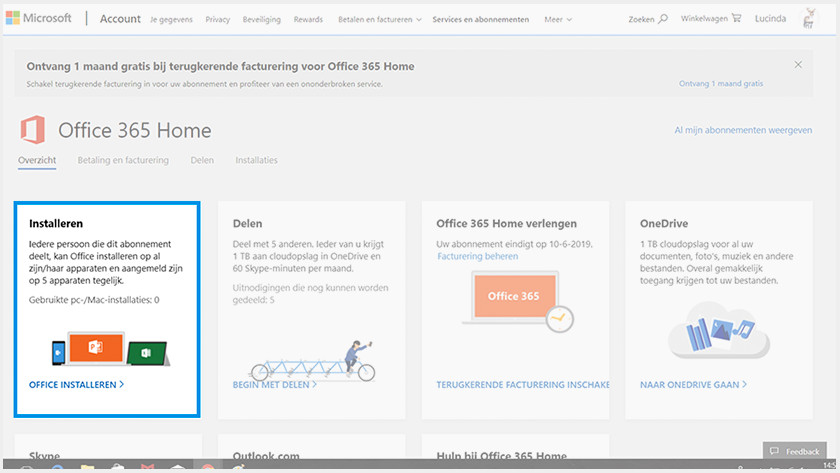The height and width of the screenshot is (473, 840).
Task: Click the Lucinda account name
Action: pos(770,18)
